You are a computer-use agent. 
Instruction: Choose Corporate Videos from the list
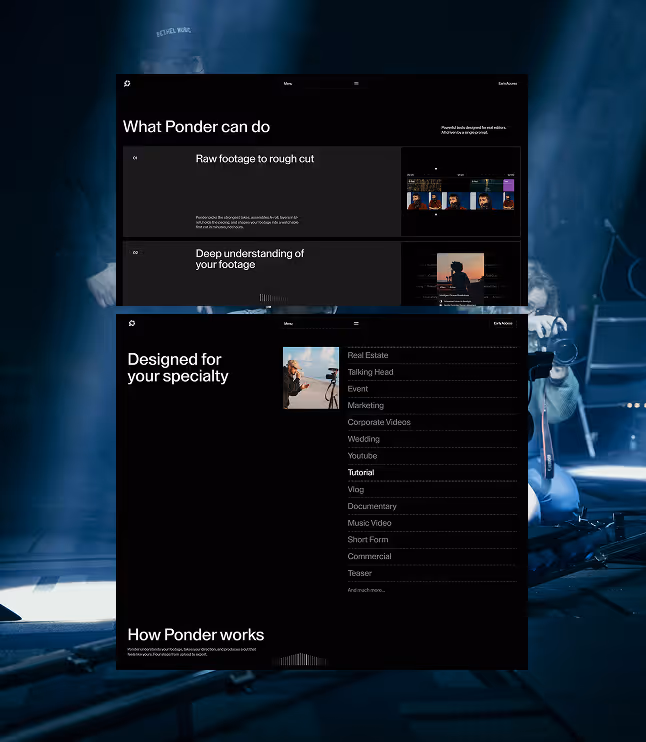click(379, 422)
